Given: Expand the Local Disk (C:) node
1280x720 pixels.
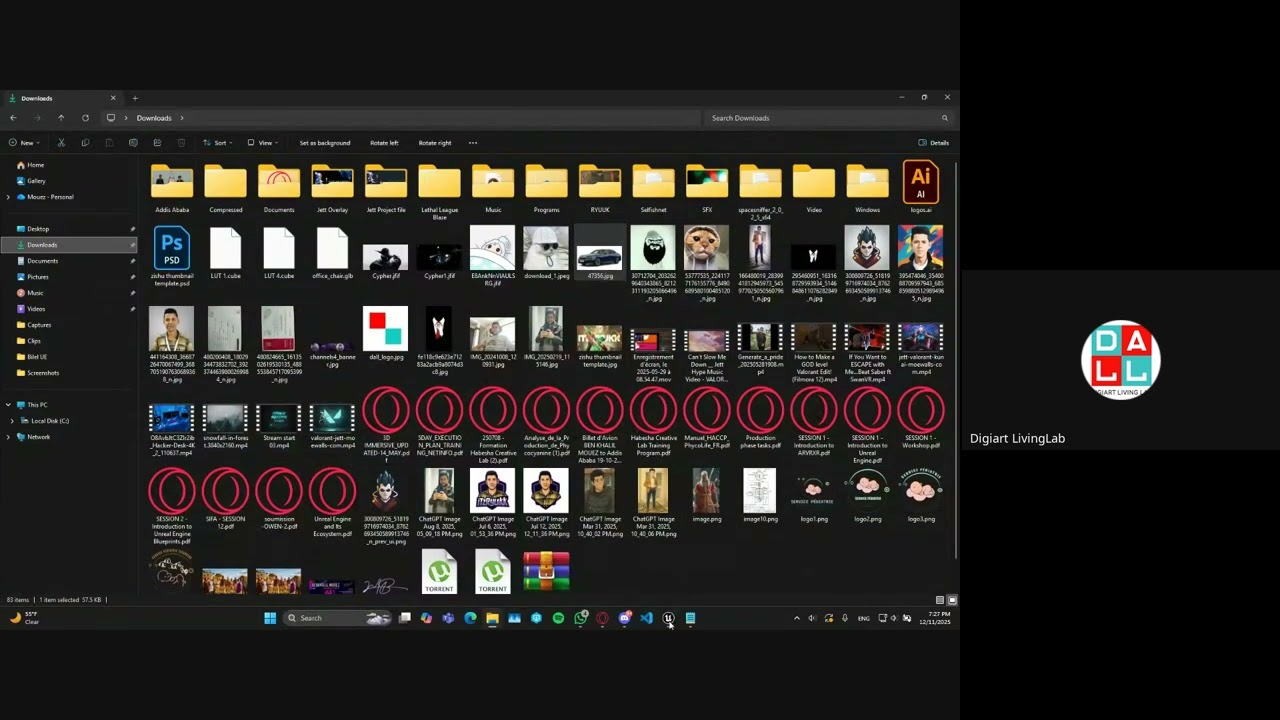Looking at the screenshot, I should click(12, 421).
